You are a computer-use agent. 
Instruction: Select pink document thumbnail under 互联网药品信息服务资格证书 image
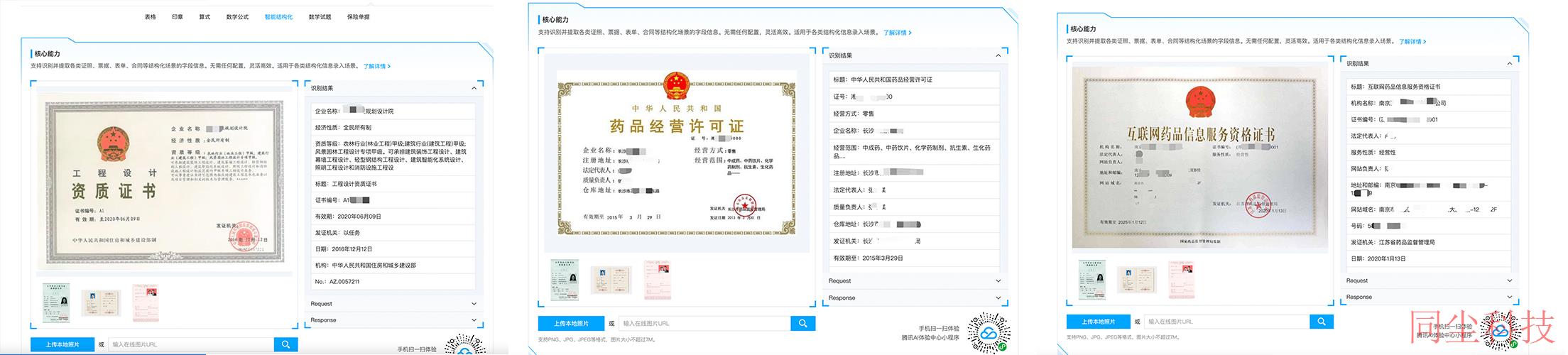tap(1182, 279)
